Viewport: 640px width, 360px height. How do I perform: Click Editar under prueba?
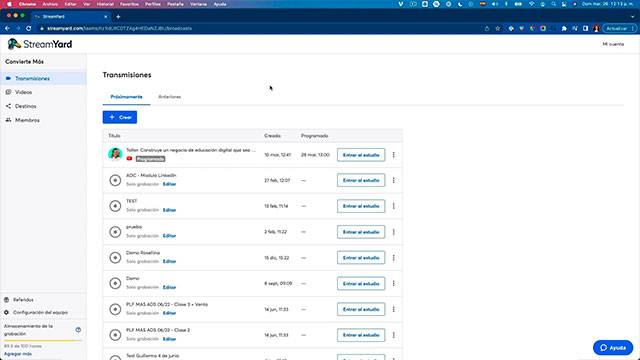click(169, 236)
